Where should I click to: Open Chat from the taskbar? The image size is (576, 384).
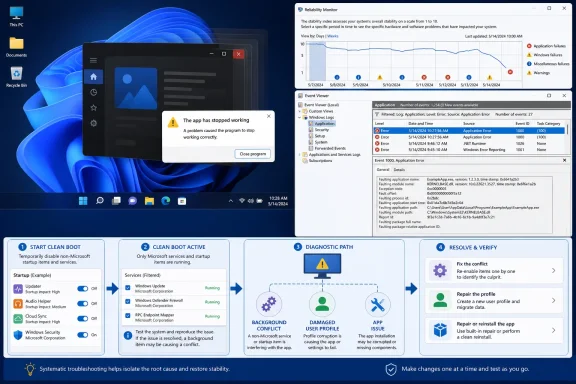(133, 201)
